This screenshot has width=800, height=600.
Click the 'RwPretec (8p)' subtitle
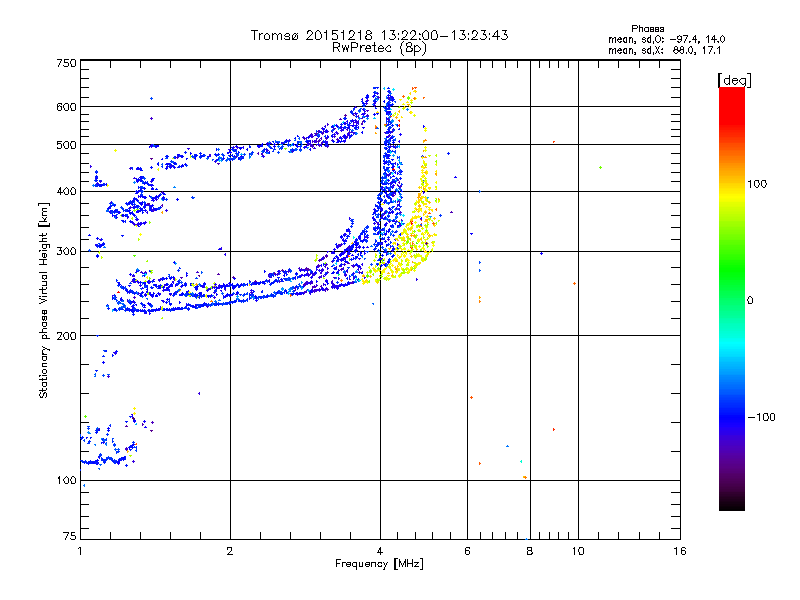pos(379,48)
